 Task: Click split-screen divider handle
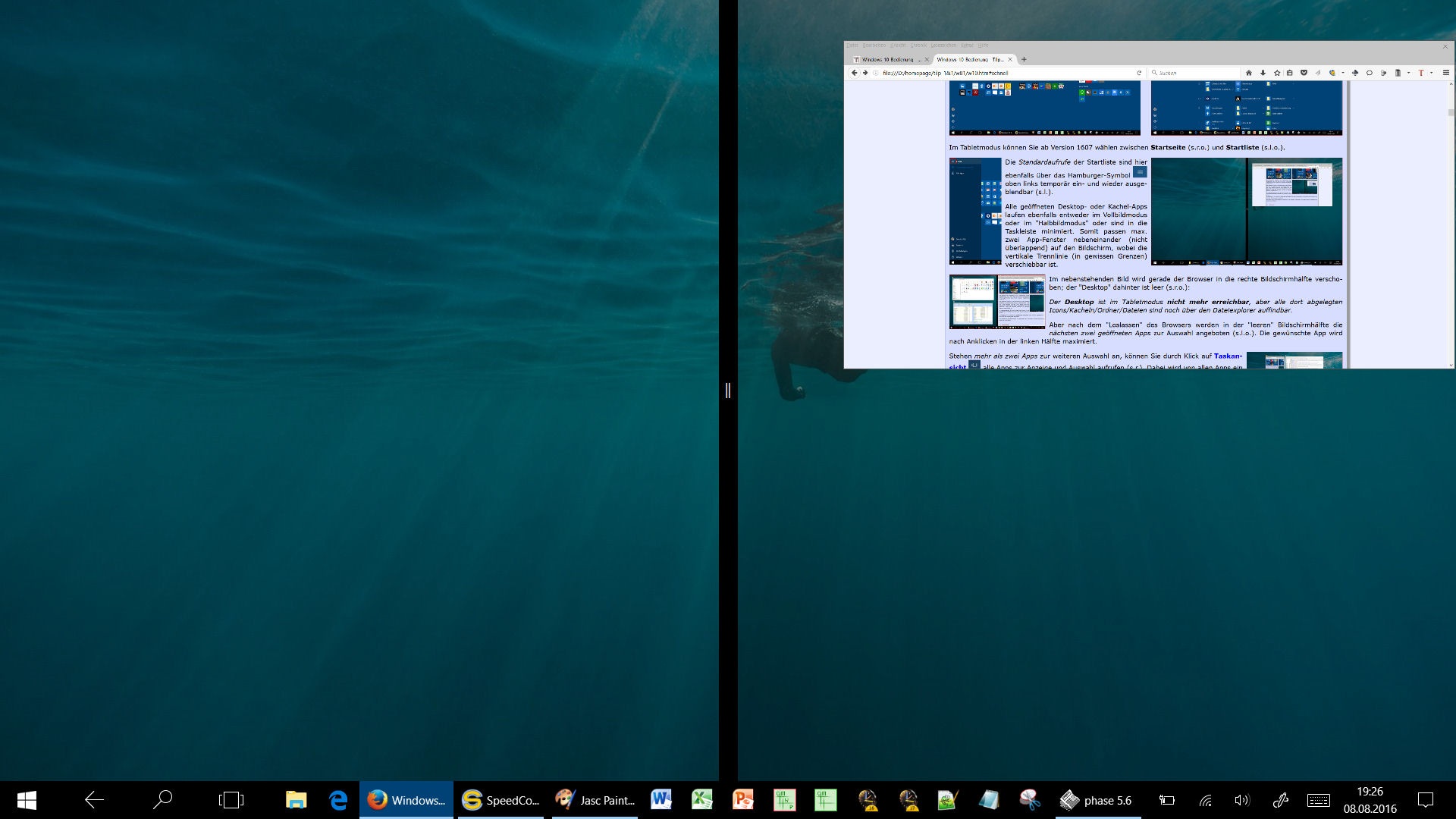(x=728, y=391)
